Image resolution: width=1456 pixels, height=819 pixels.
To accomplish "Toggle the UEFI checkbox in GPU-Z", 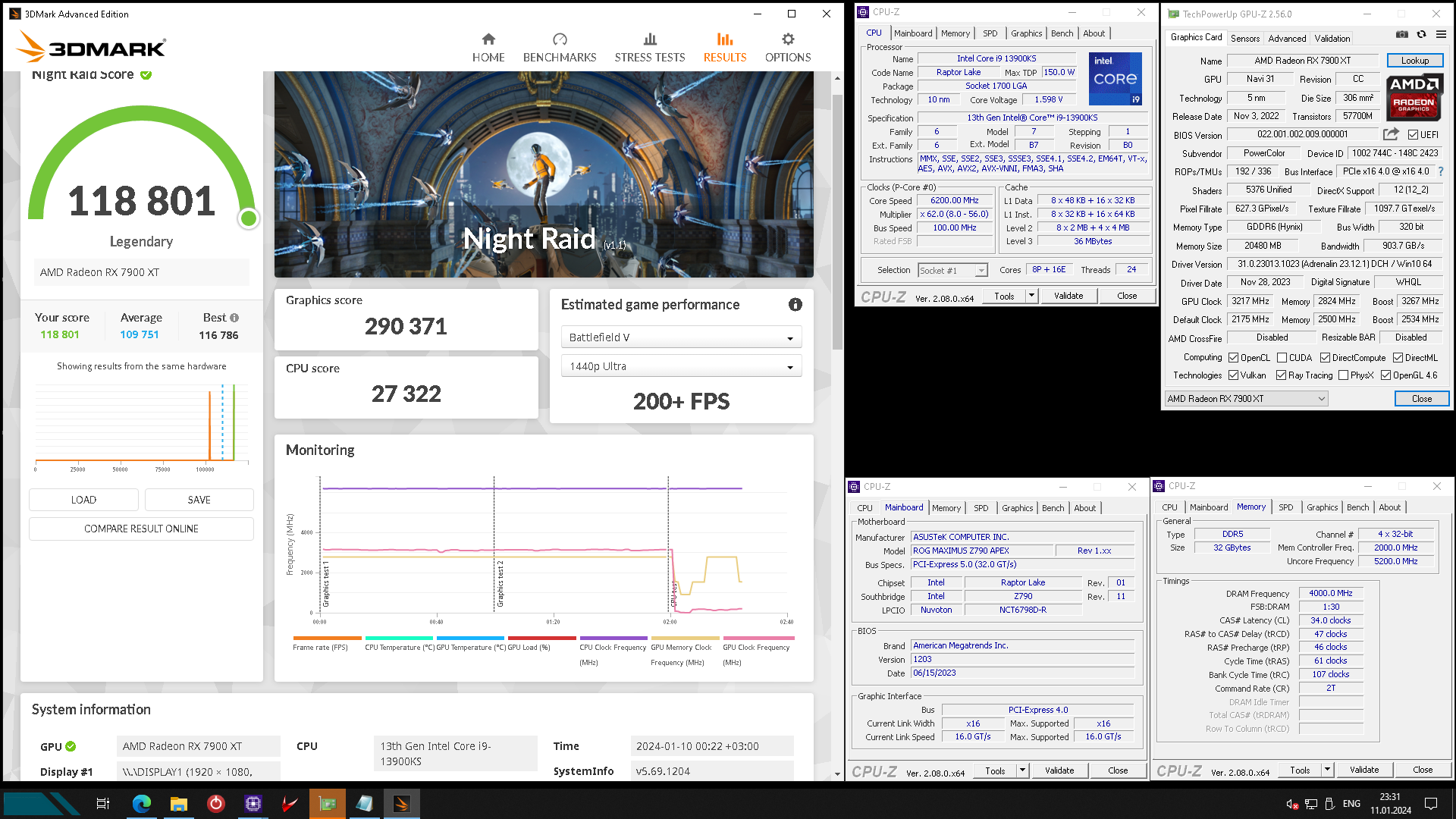I will 1414,135.
